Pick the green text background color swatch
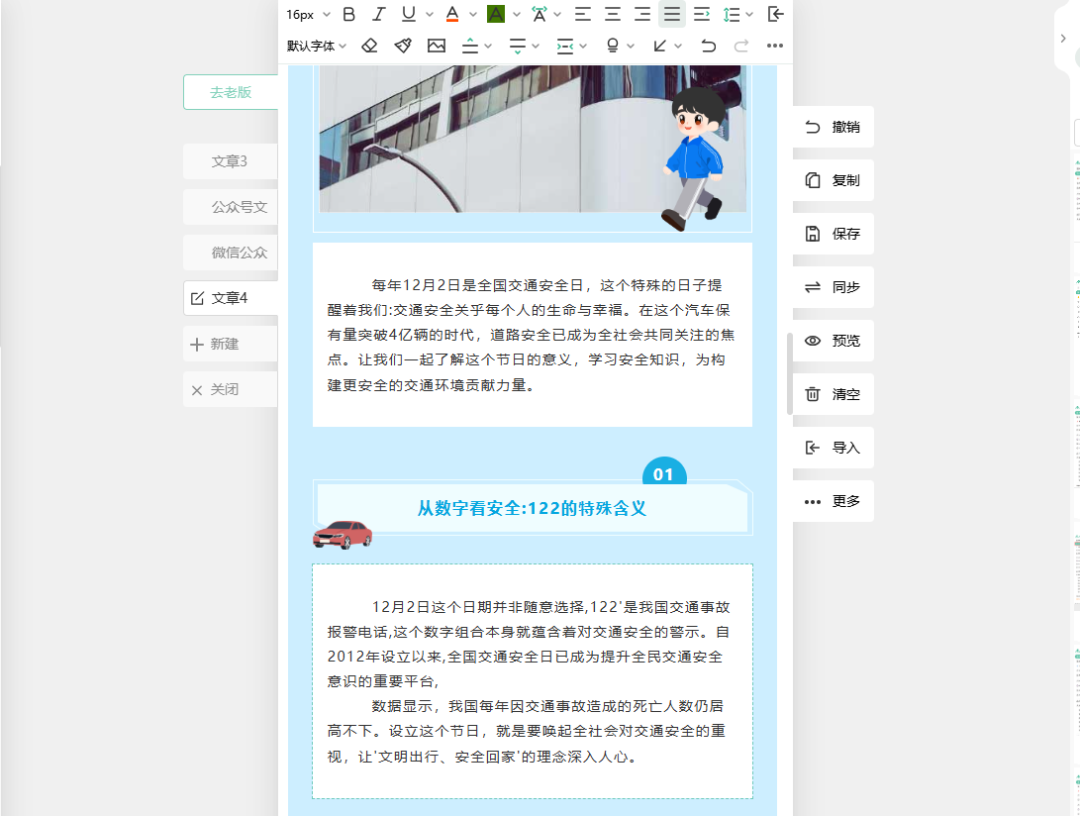 [495, 14]
